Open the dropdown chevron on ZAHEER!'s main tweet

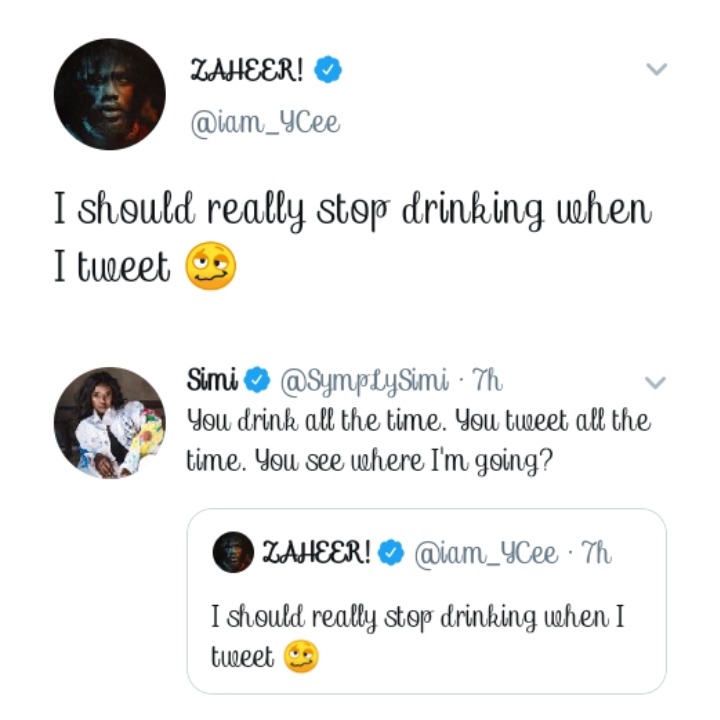656,70
